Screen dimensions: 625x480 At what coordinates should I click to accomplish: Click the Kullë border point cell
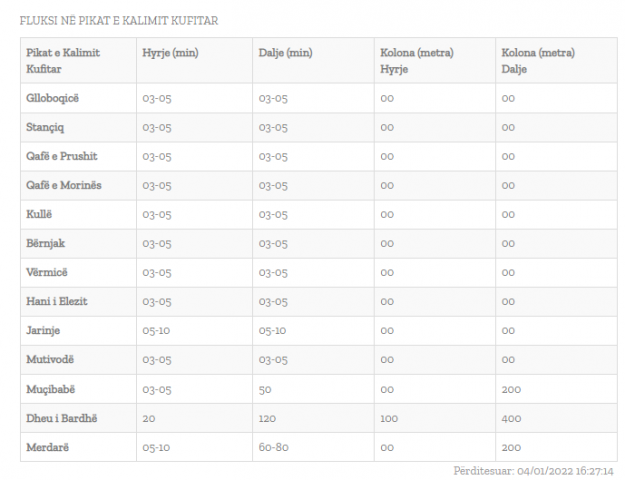tap(40, 214)
